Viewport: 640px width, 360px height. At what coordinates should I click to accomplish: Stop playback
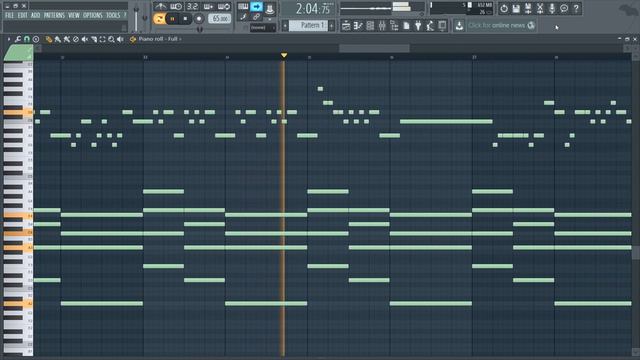click(x=185, y=19)
